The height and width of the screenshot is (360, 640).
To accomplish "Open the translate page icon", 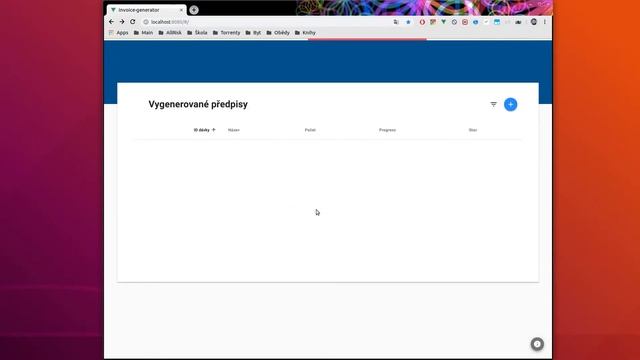I will [x=396, y=22].
